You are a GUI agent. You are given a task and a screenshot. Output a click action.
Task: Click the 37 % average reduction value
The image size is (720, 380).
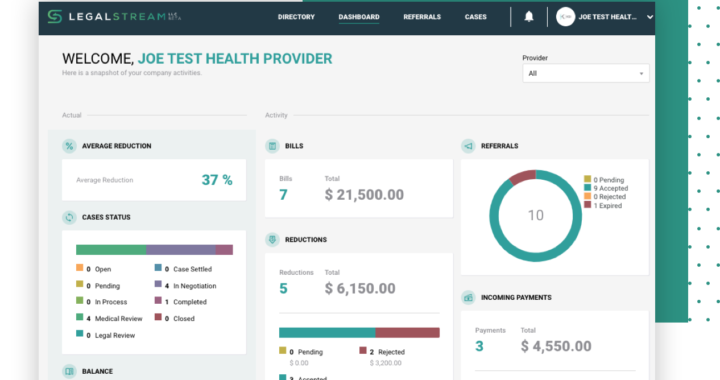217,180
